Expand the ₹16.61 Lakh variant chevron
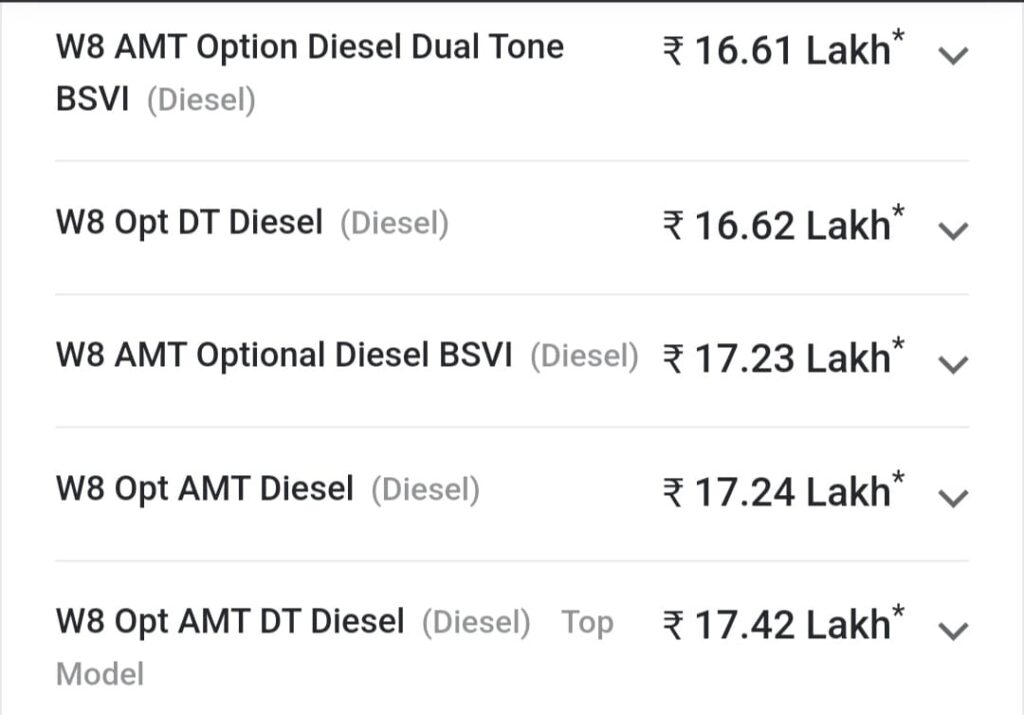1024x715 pixels. coord(954,56)
